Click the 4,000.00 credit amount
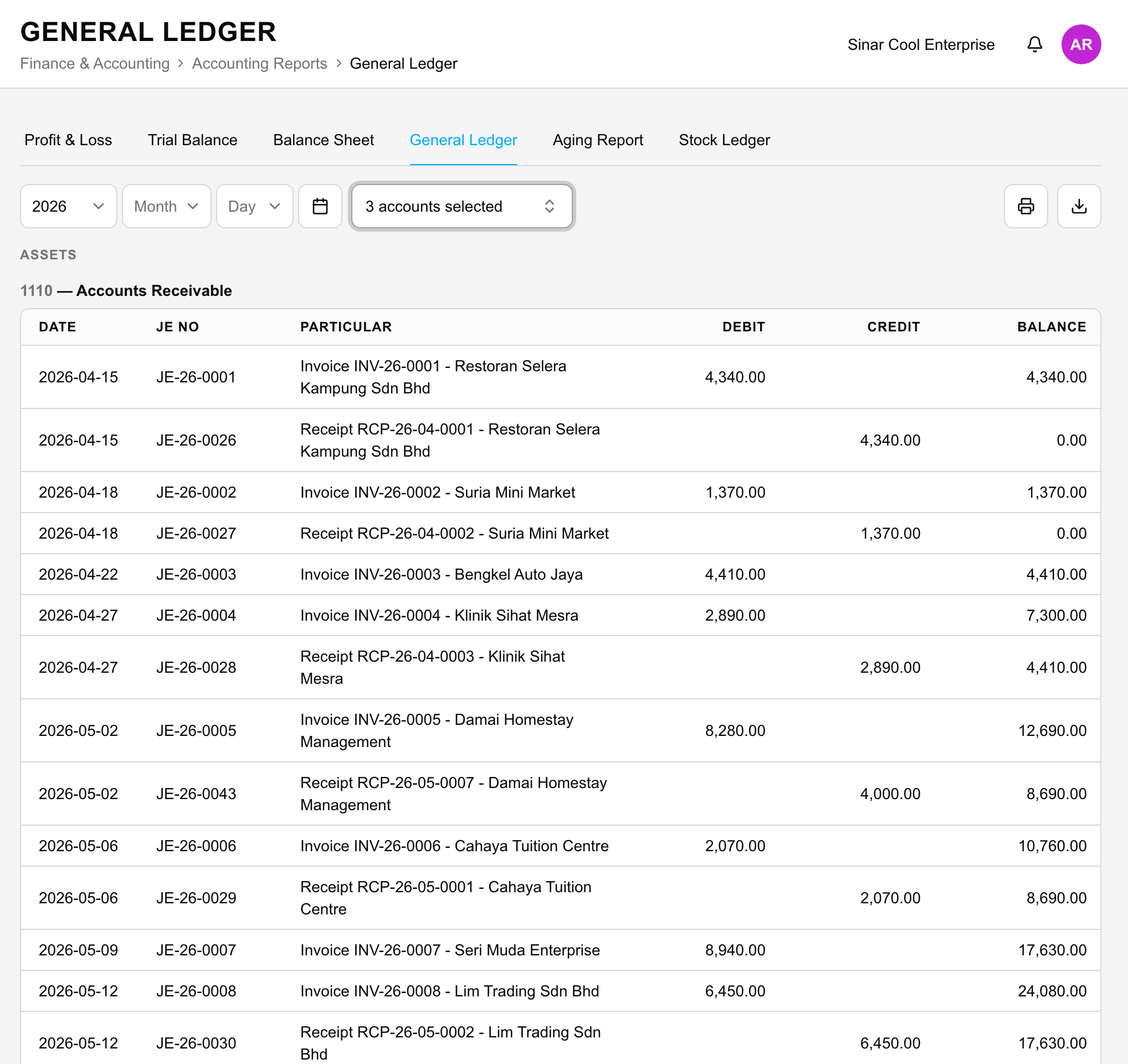Screen dimensions: 1128x1064 point(890,794)
